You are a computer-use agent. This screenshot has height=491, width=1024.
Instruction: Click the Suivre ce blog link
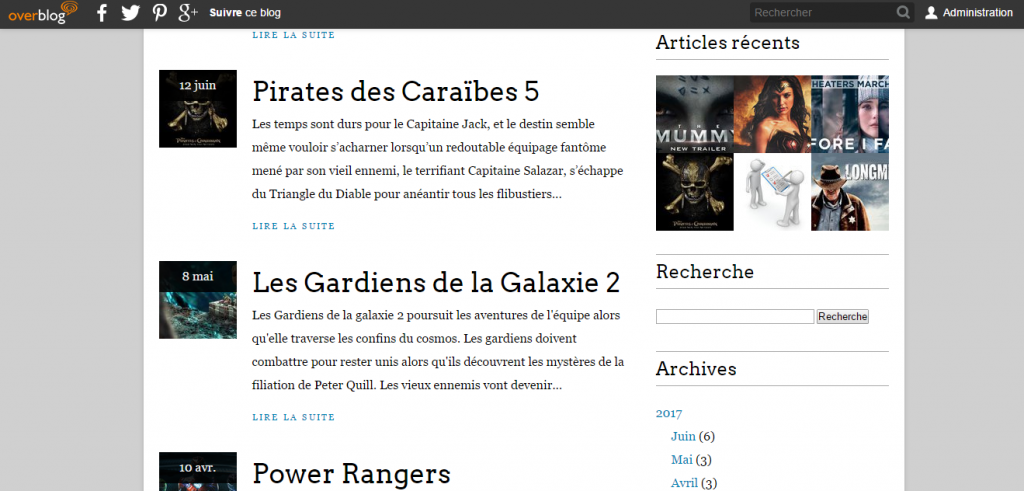click(245, 13)
